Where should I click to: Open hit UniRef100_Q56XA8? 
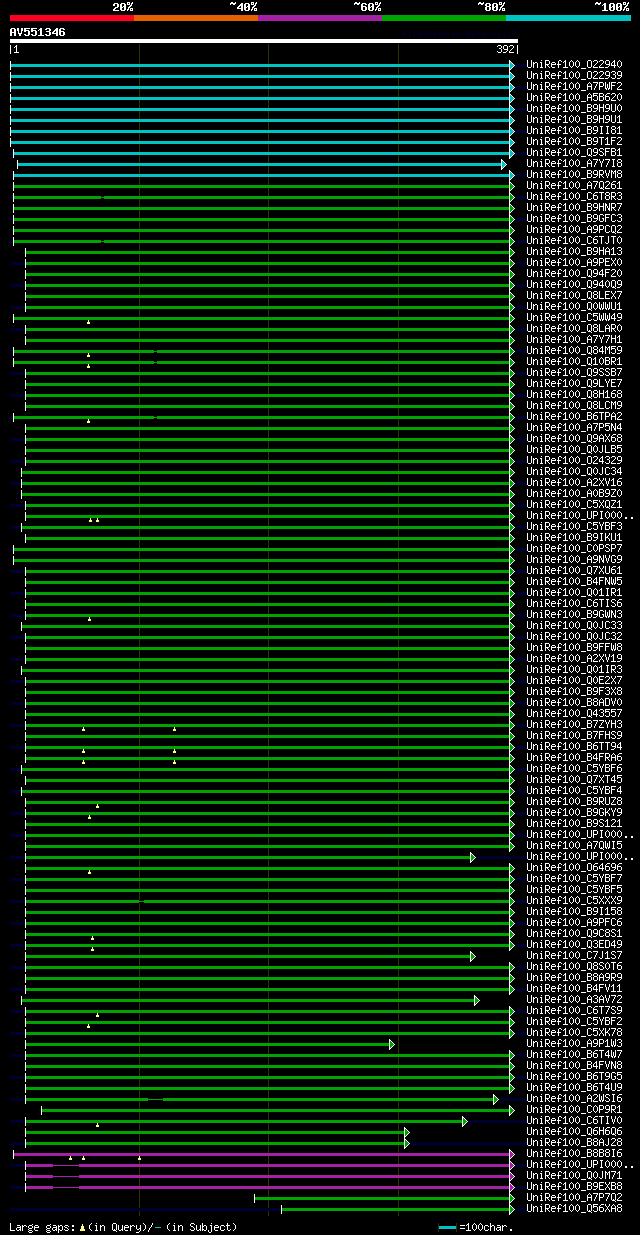pos(574,1209)
